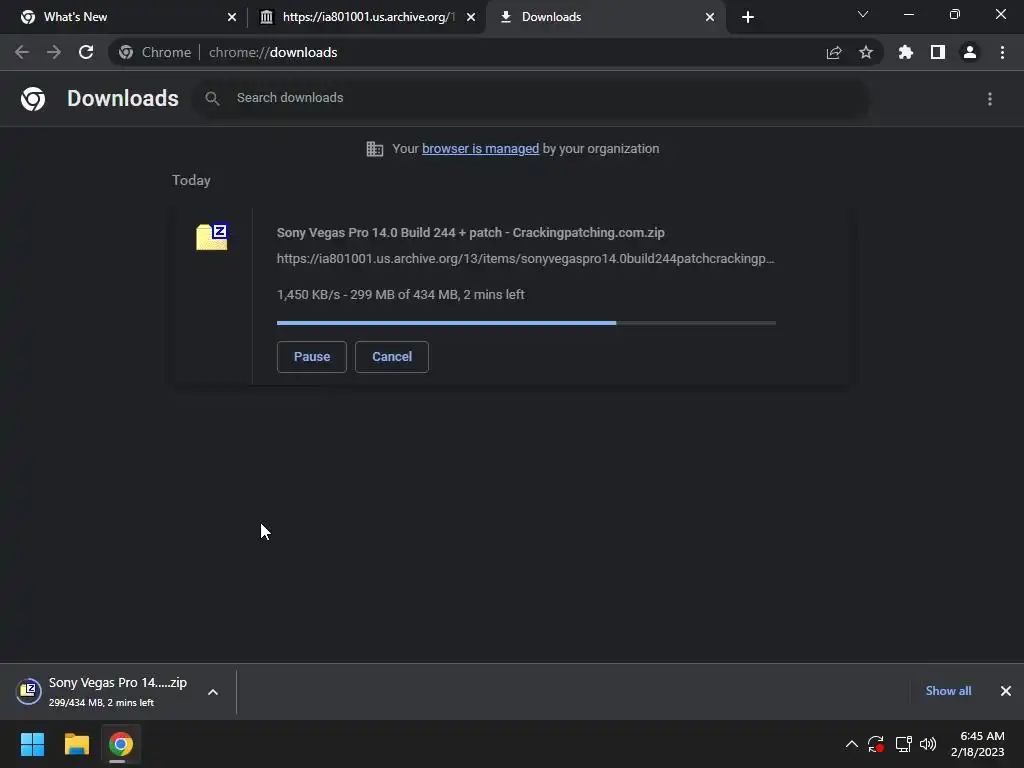Show hidden system tray icons

(x=852, y=744)
